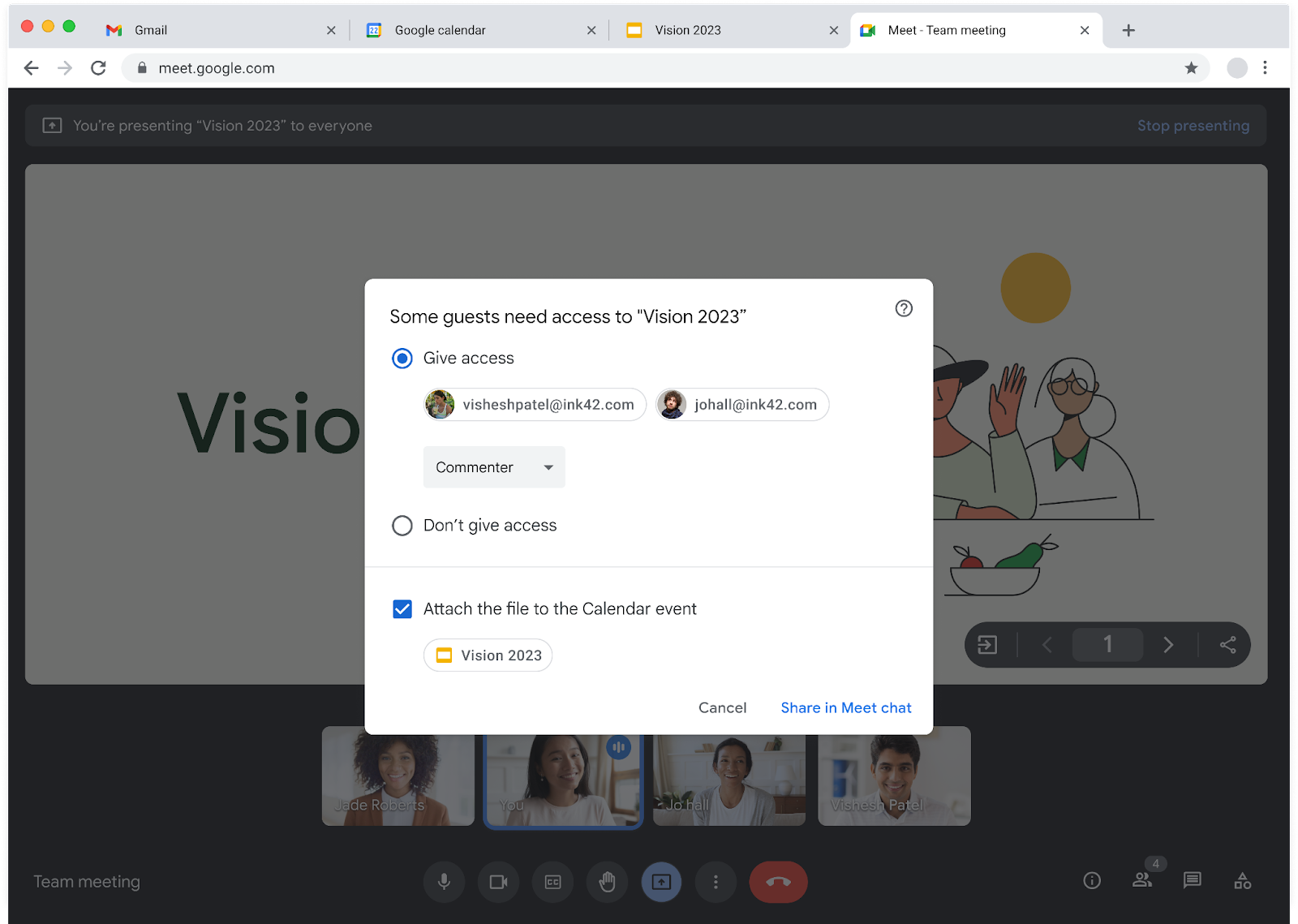Select the "Give access" option

[x=402, y=358]
